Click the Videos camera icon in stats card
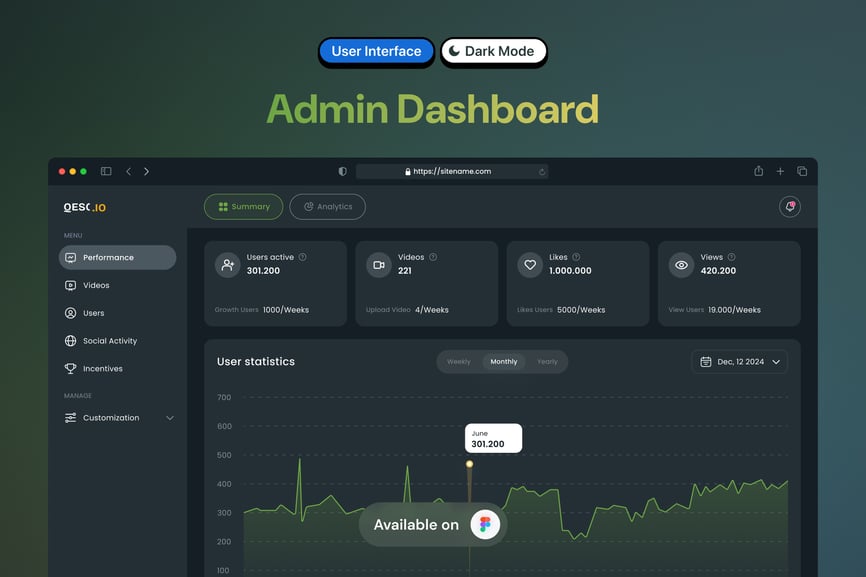Screen dimensions: 866x577 point(378,265)
